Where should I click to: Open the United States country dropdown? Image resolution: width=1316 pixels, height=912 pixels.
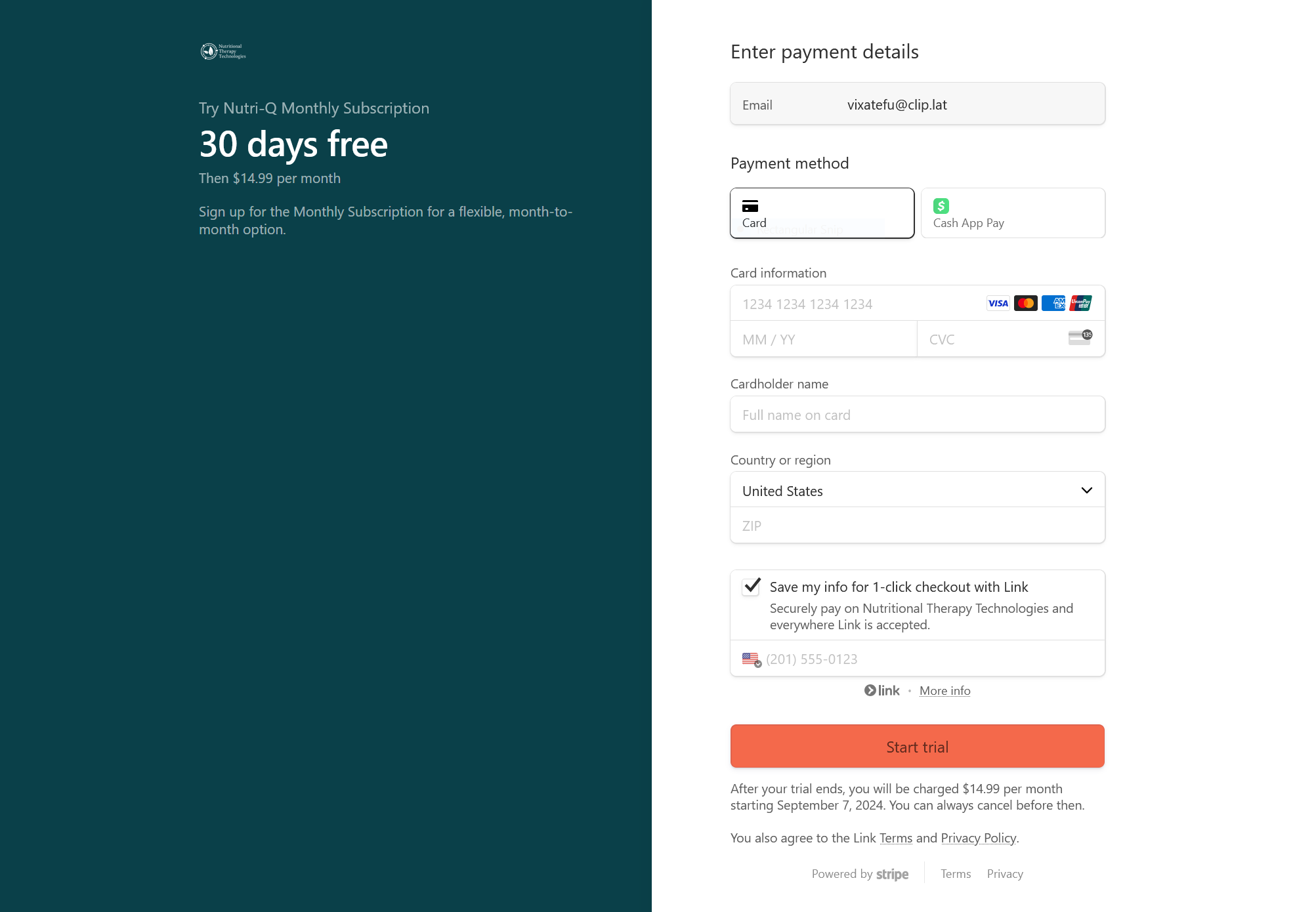[917, 490]
